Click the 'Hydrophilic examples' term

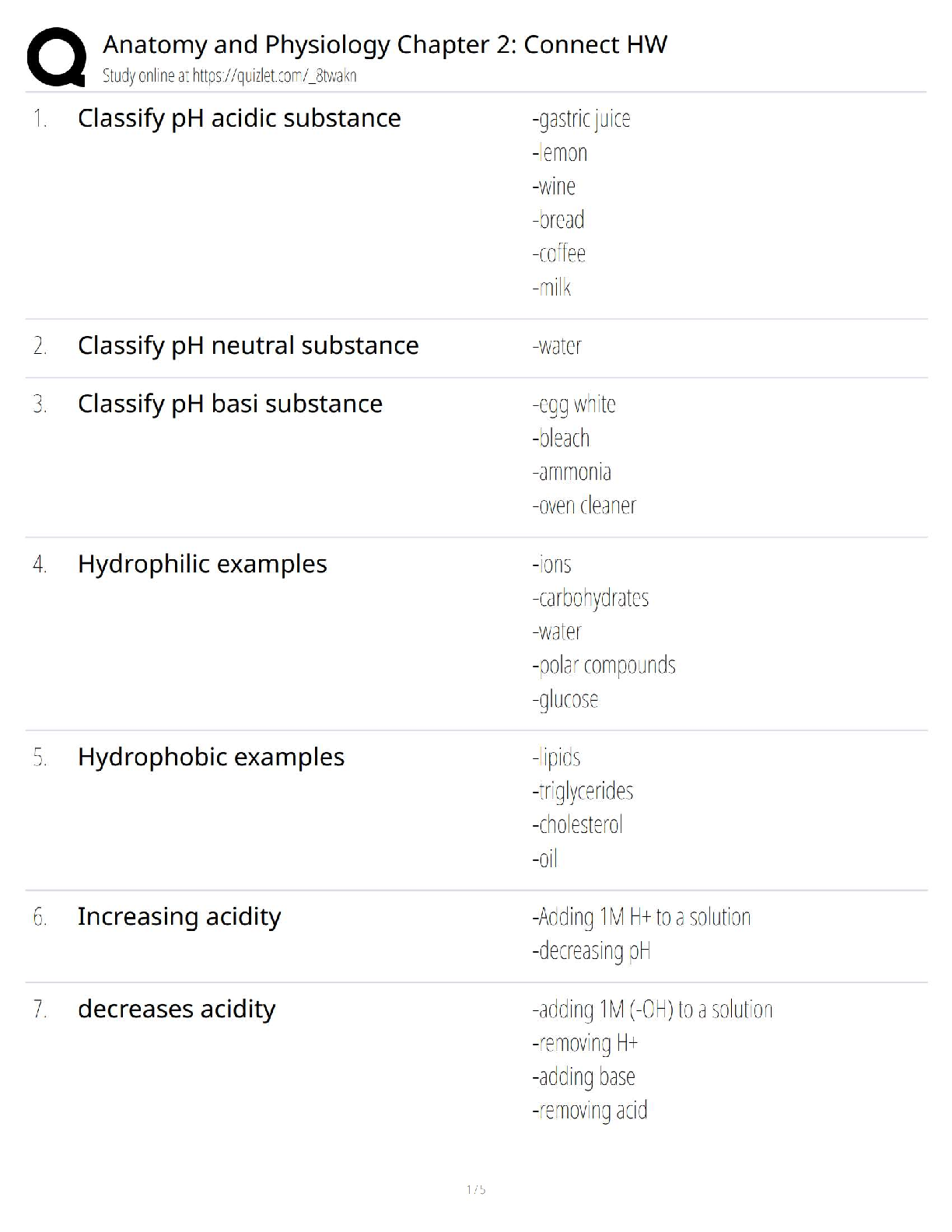click(x=202, y=564)
